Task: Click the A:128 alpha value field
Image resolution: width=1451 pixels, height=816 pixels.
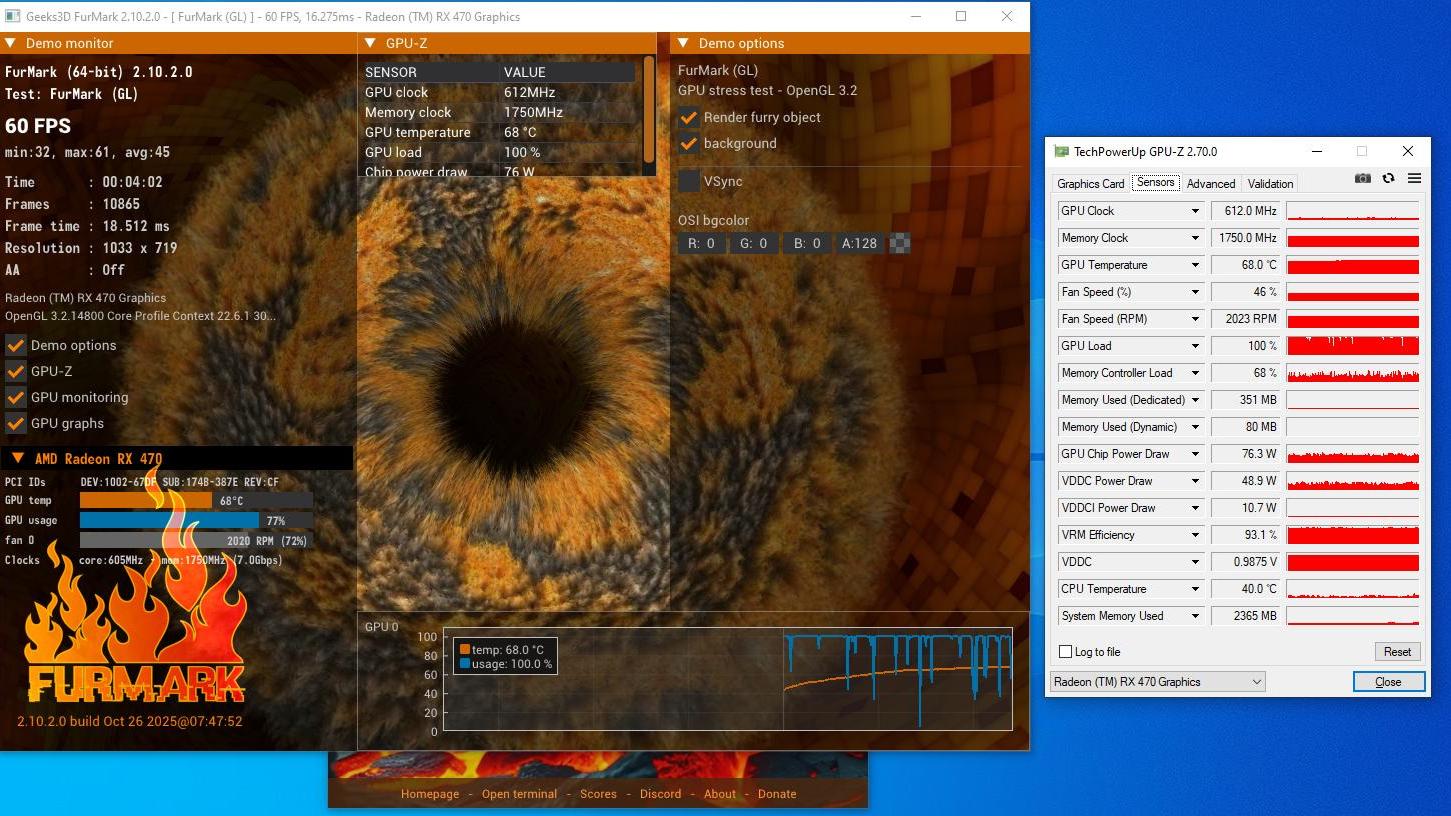Action: (x=859, y=243)
